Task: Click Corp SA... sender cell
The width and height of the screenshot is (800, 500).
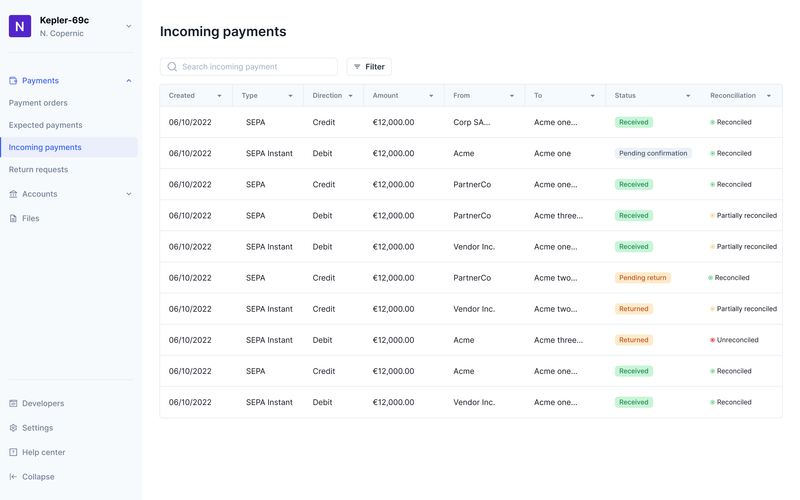Action: pos(471,122)
